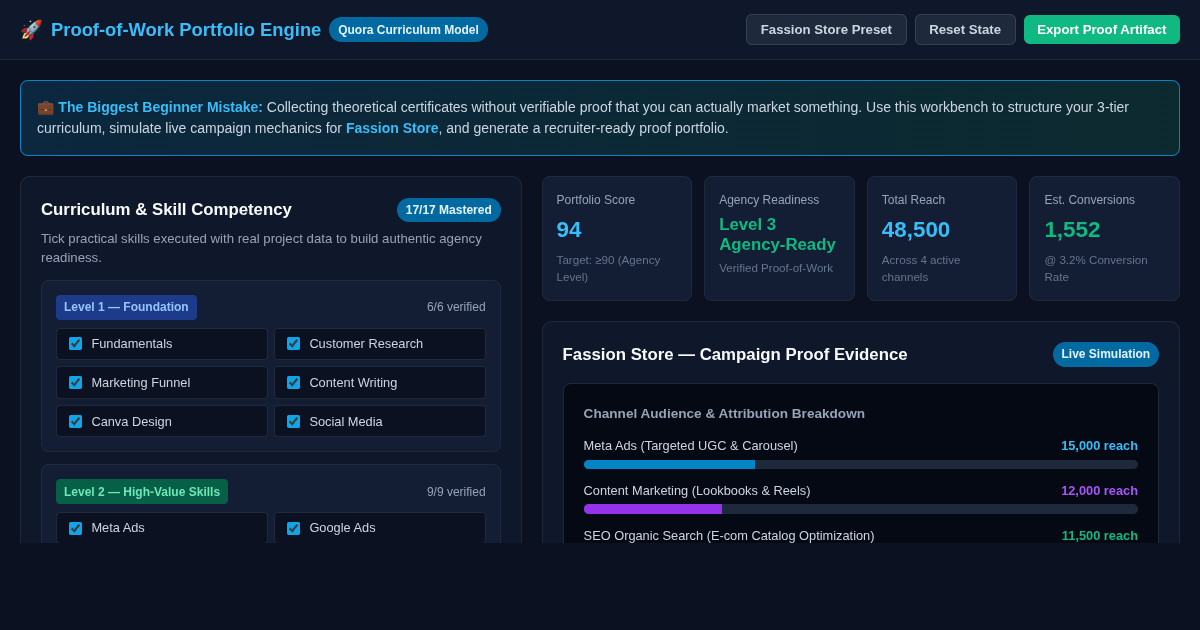Click Content Marketing (Lookbooks & Reels) label
The width and height of the screenshot is (1200, 630).
pos(697,491)
